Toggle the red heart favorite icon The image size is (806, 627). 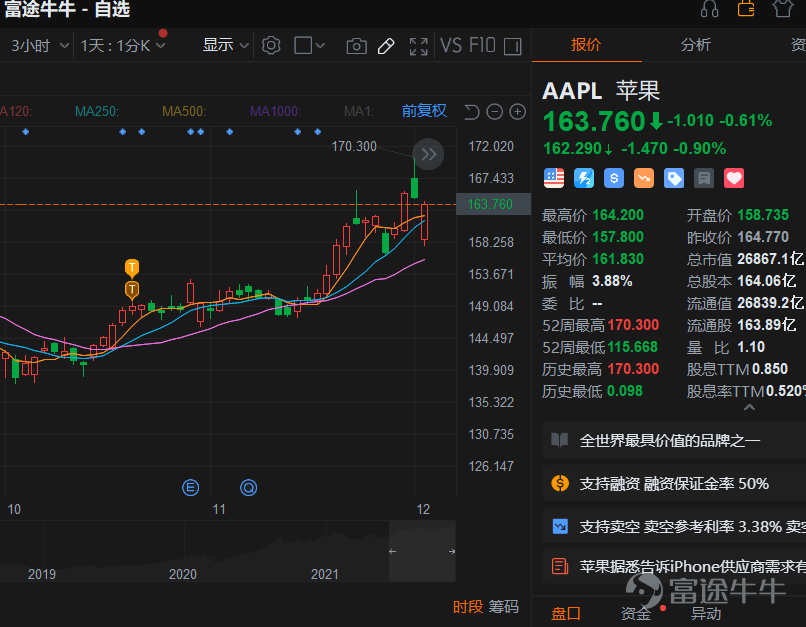tap(734, 178)
